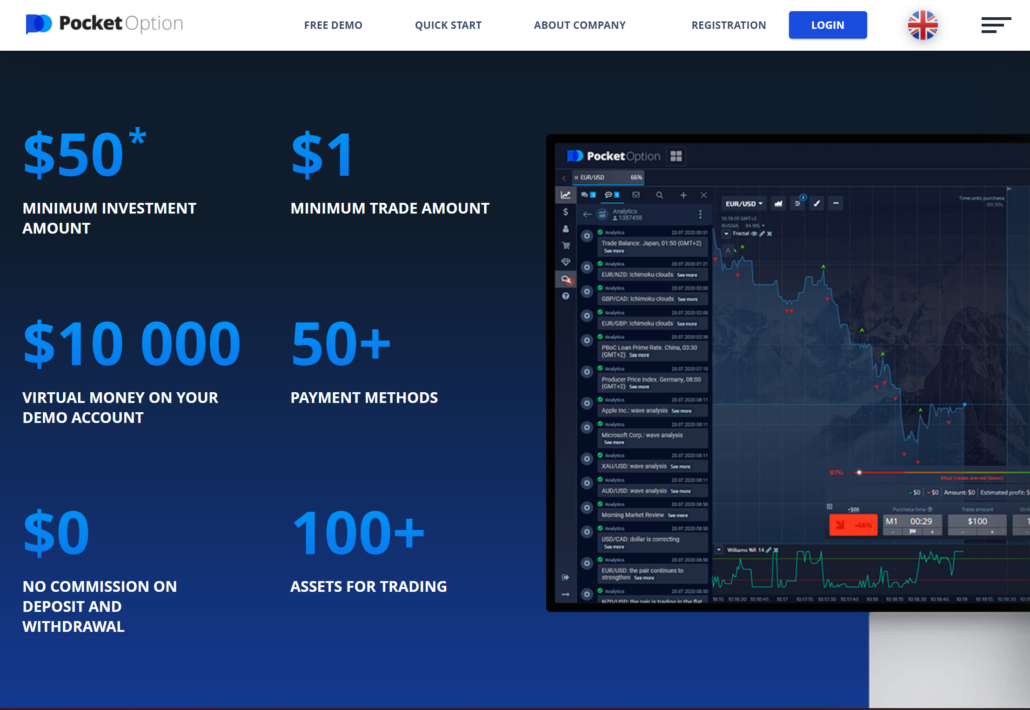1030x710 pixels.
Task: Go to ABOUT COMPANY
Action: 579,25
